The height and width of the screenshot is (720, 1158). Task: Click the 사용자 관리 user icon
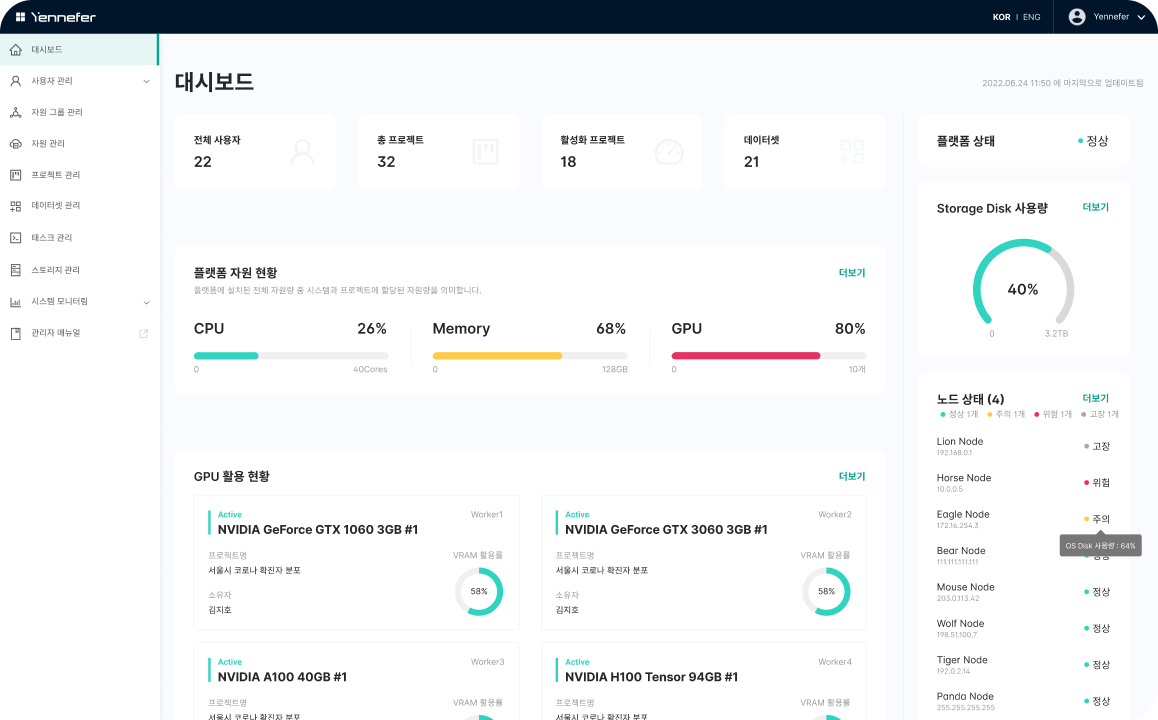pos(16,81)
